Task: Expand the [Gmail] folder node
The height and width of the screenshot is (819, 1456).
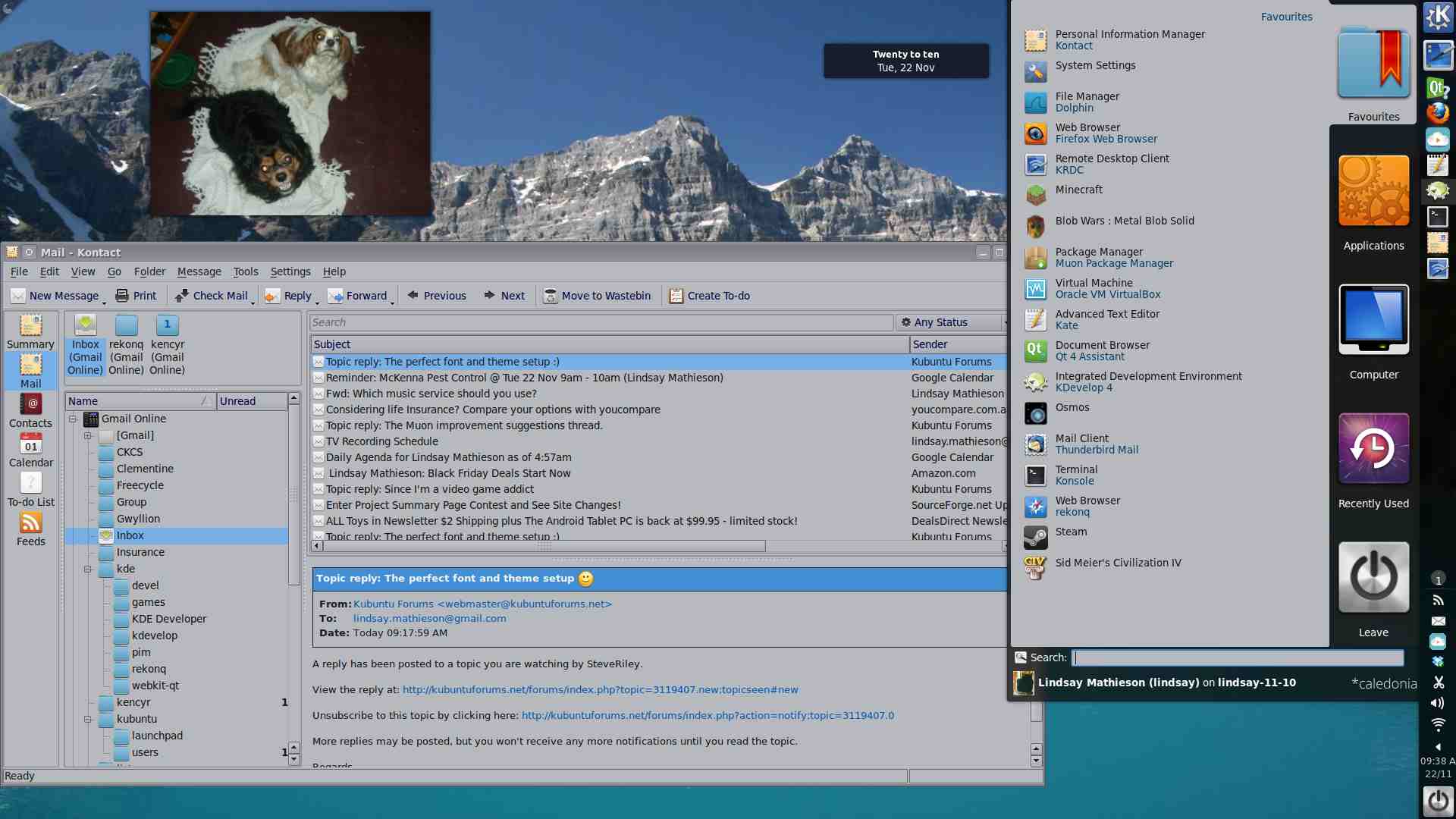Action: pos(88,435)
